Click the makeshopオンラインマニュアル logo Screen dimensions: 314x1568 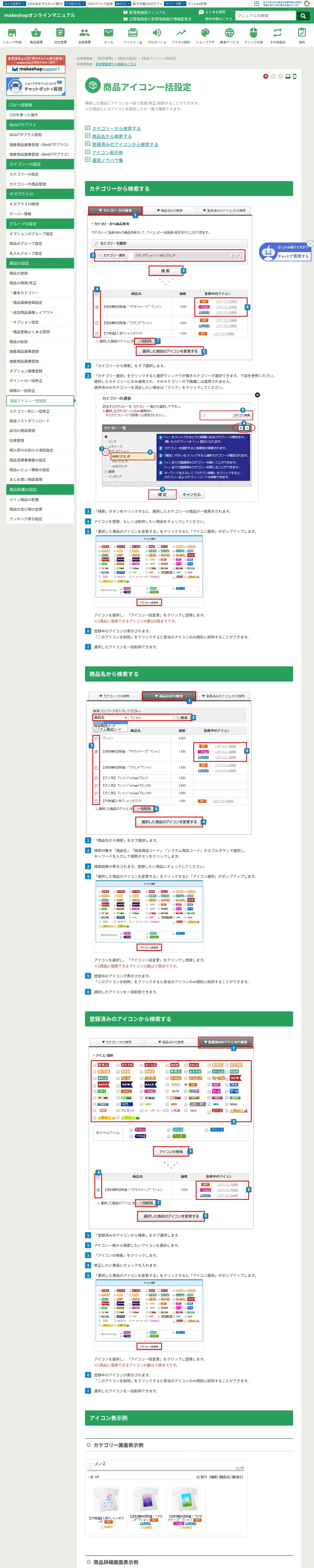click(x=40, y=15)
